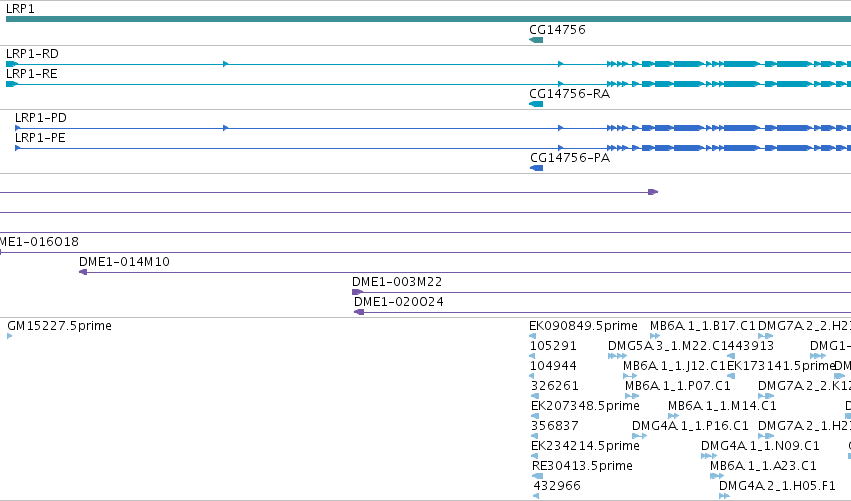This screenshot has height=501, width=851.
Task: Click the LRP1-PD protein label
Action: pos(41,118)
